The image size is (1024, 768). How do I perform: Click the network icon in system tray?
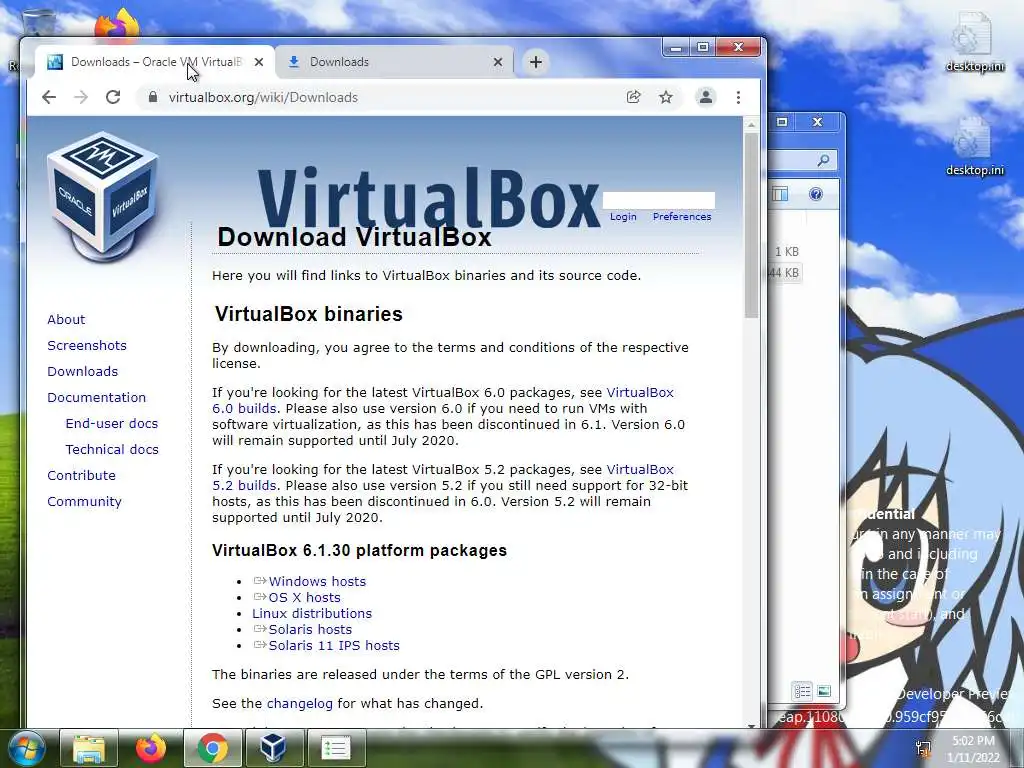coord(923,748)
